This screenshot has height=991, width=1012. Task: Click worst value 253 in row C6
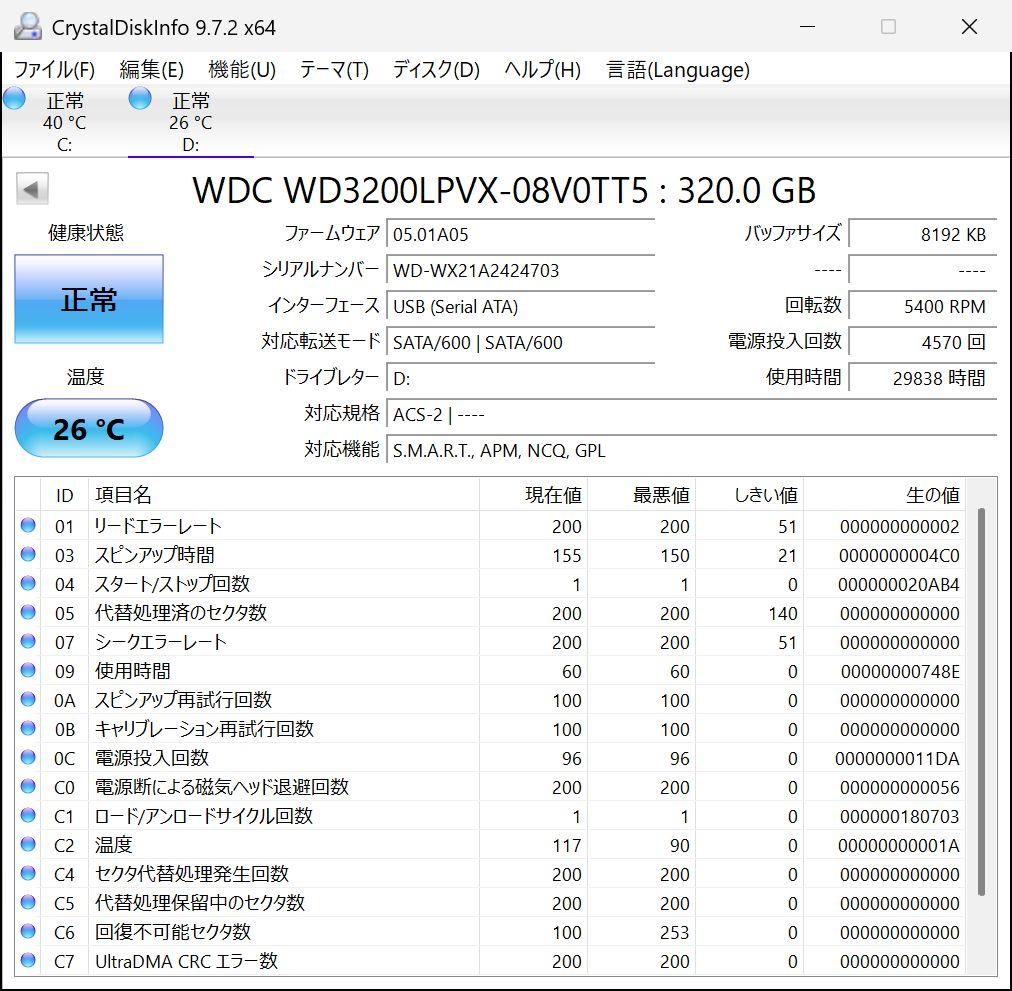[x=674, y=934]
